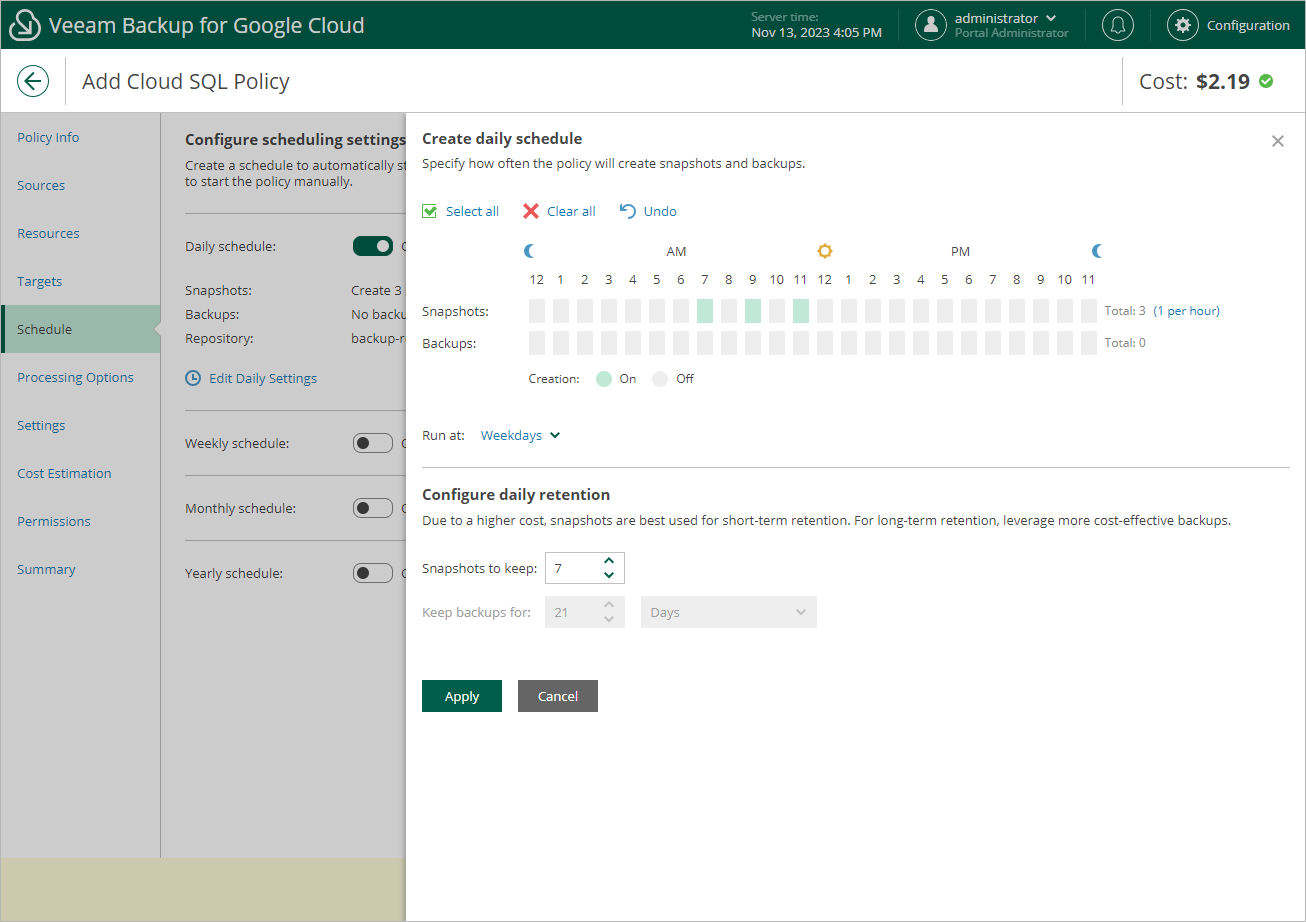The width and height of the screenshot is (1306, 922).
Task: Go to the Permissions step
Action: (80, 521)
